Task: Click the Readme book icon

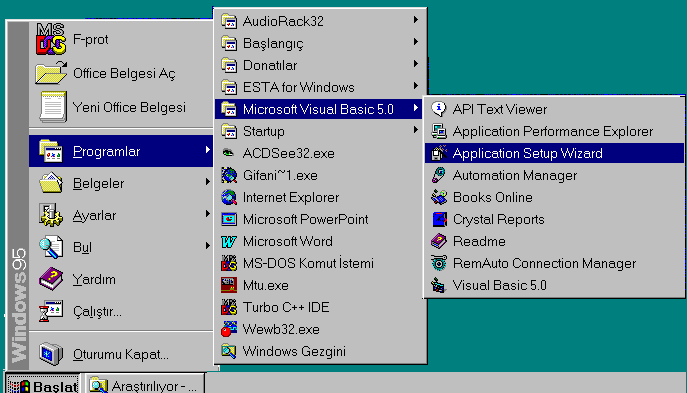Action: pos(439,241)
